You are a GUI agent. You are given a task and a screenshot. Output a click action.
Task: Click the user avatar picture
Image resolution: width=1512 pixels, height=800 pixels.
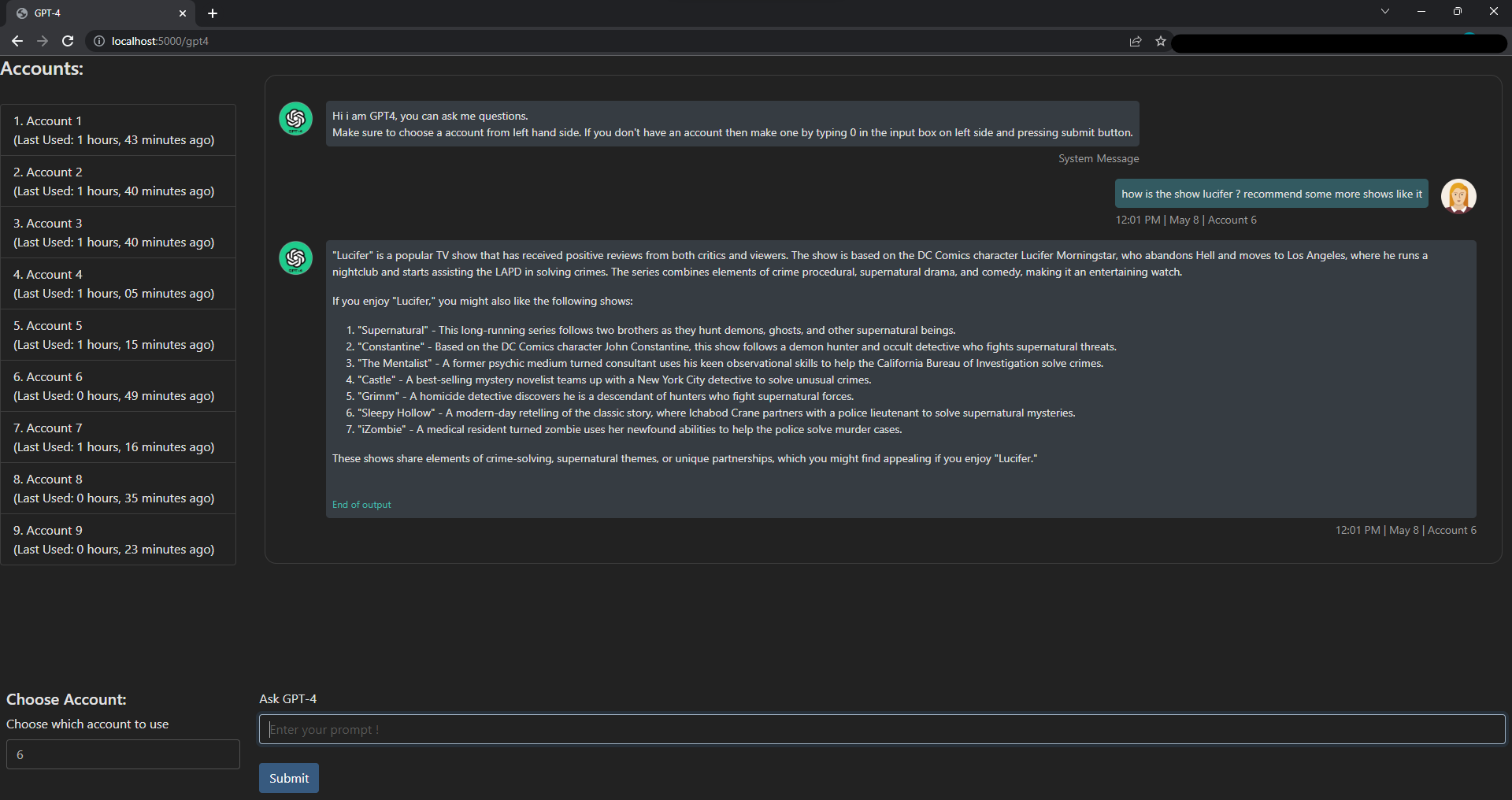1458,196
